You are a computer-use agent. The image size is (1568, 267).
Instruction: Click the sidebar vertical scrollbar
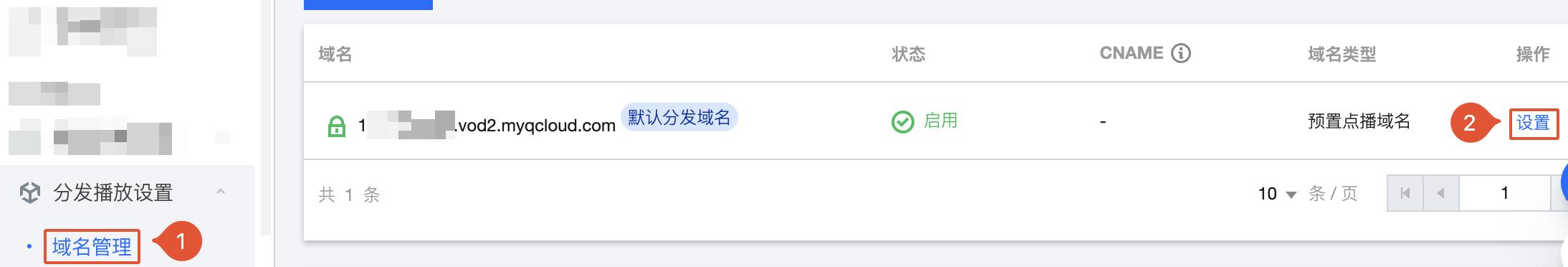point(267,118)
